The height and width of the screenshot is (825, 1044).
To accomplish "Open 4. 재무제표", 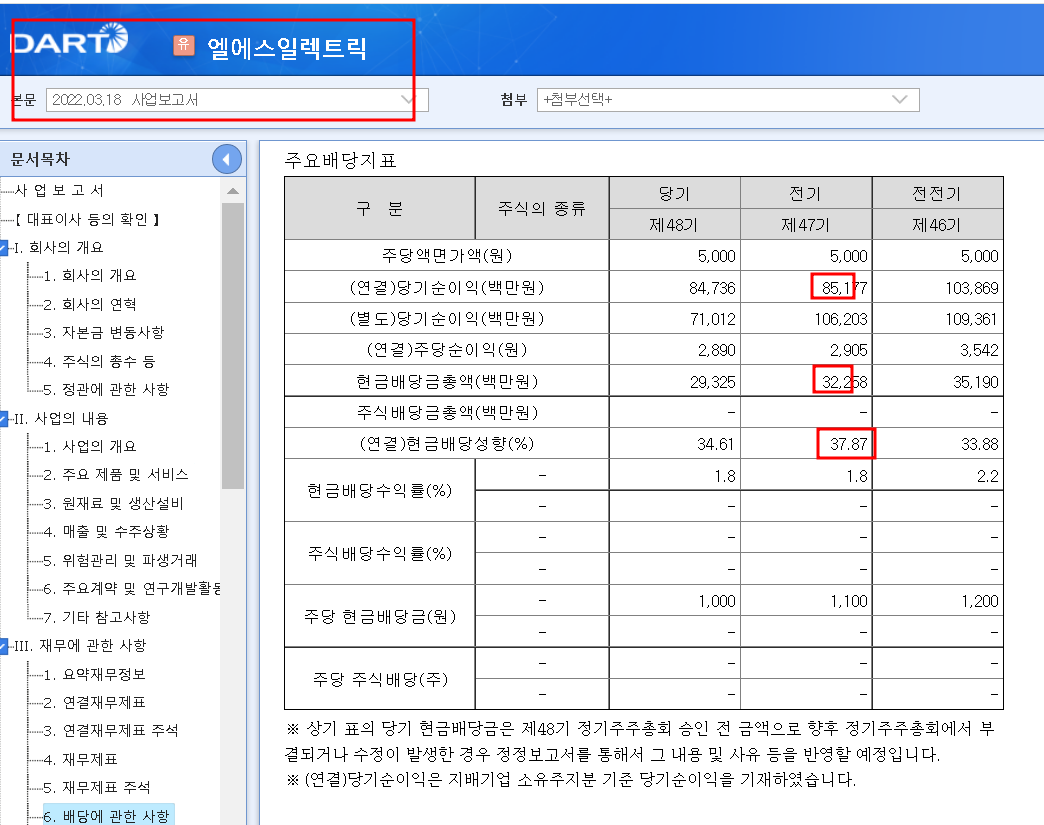I will tap(81, 759).
